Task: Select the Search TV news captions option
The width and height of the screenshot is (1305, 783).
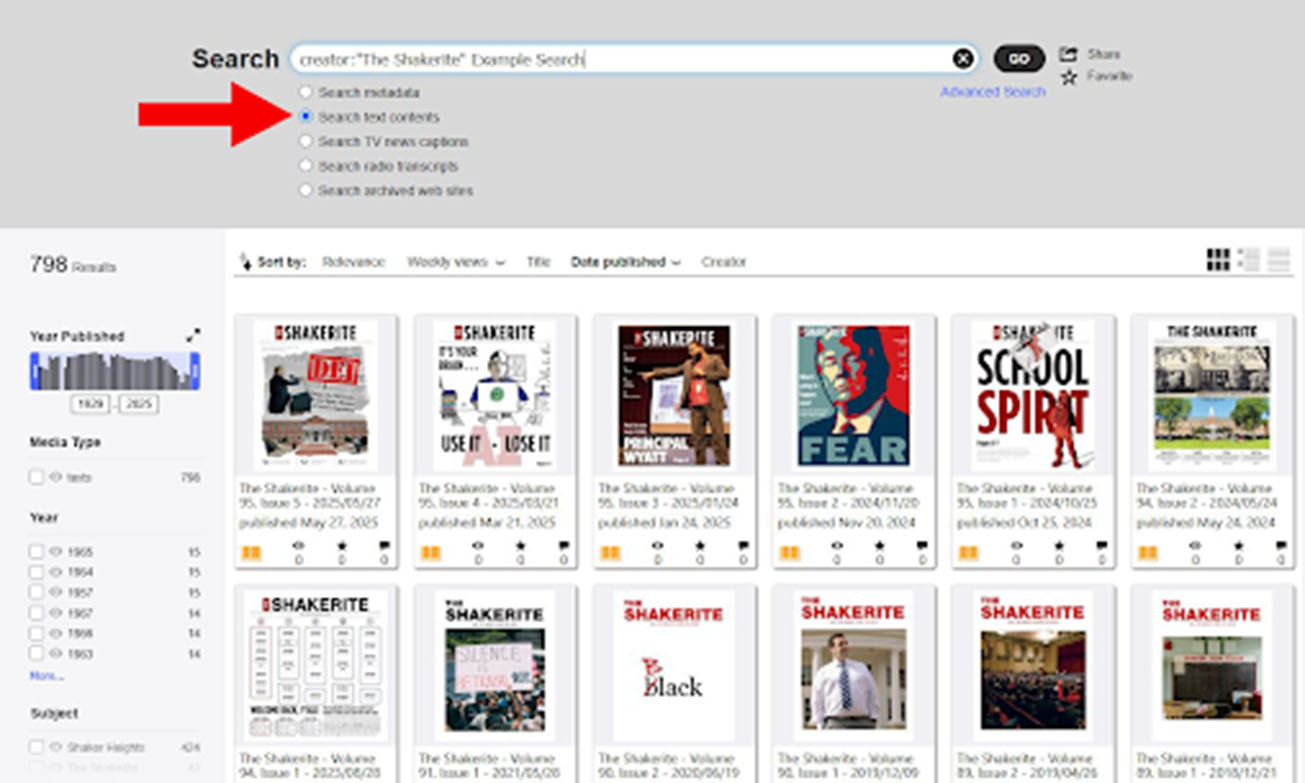Action: [306, 141]
